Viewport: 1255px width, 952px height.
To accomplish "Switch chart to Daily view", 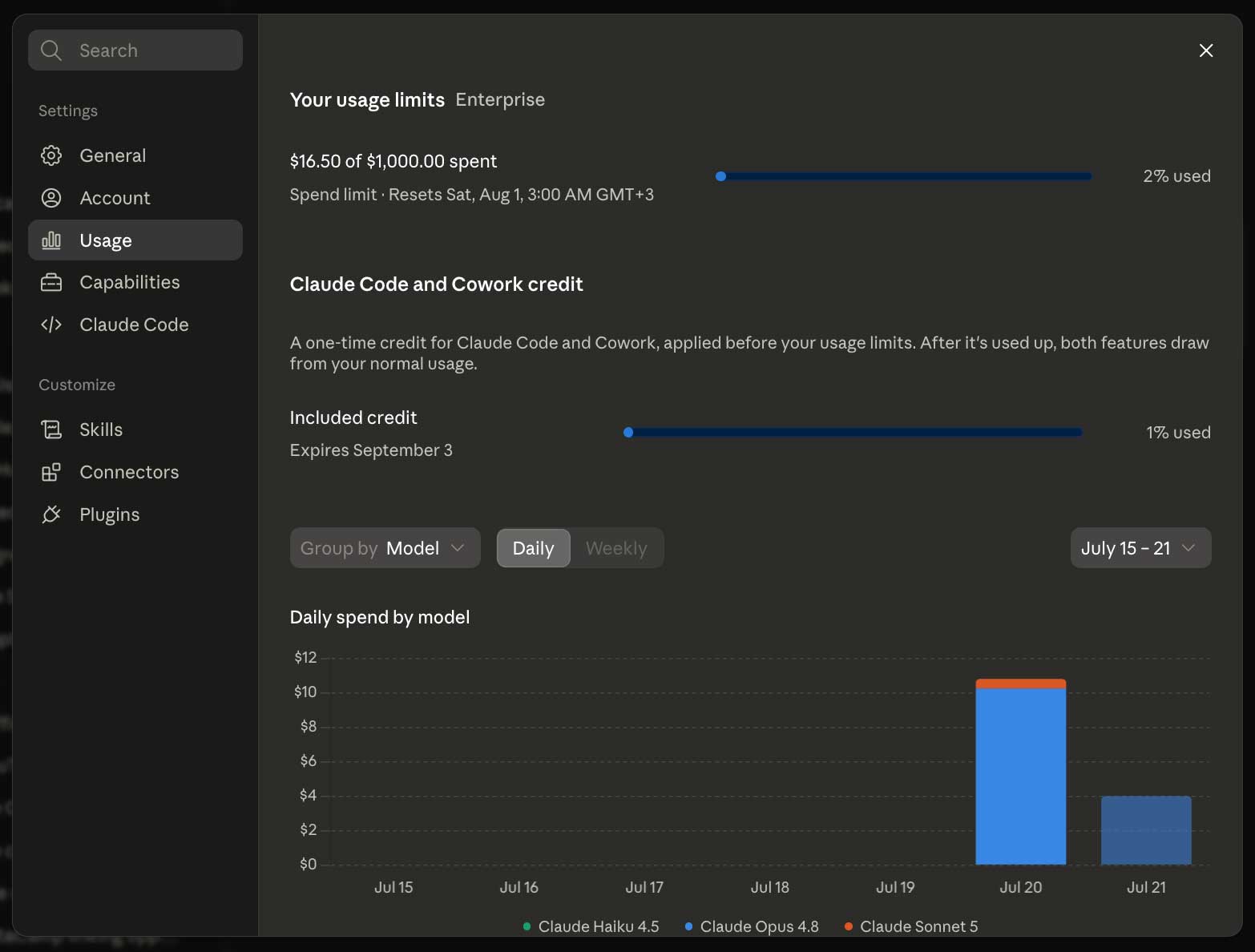I will pos(534,548).
